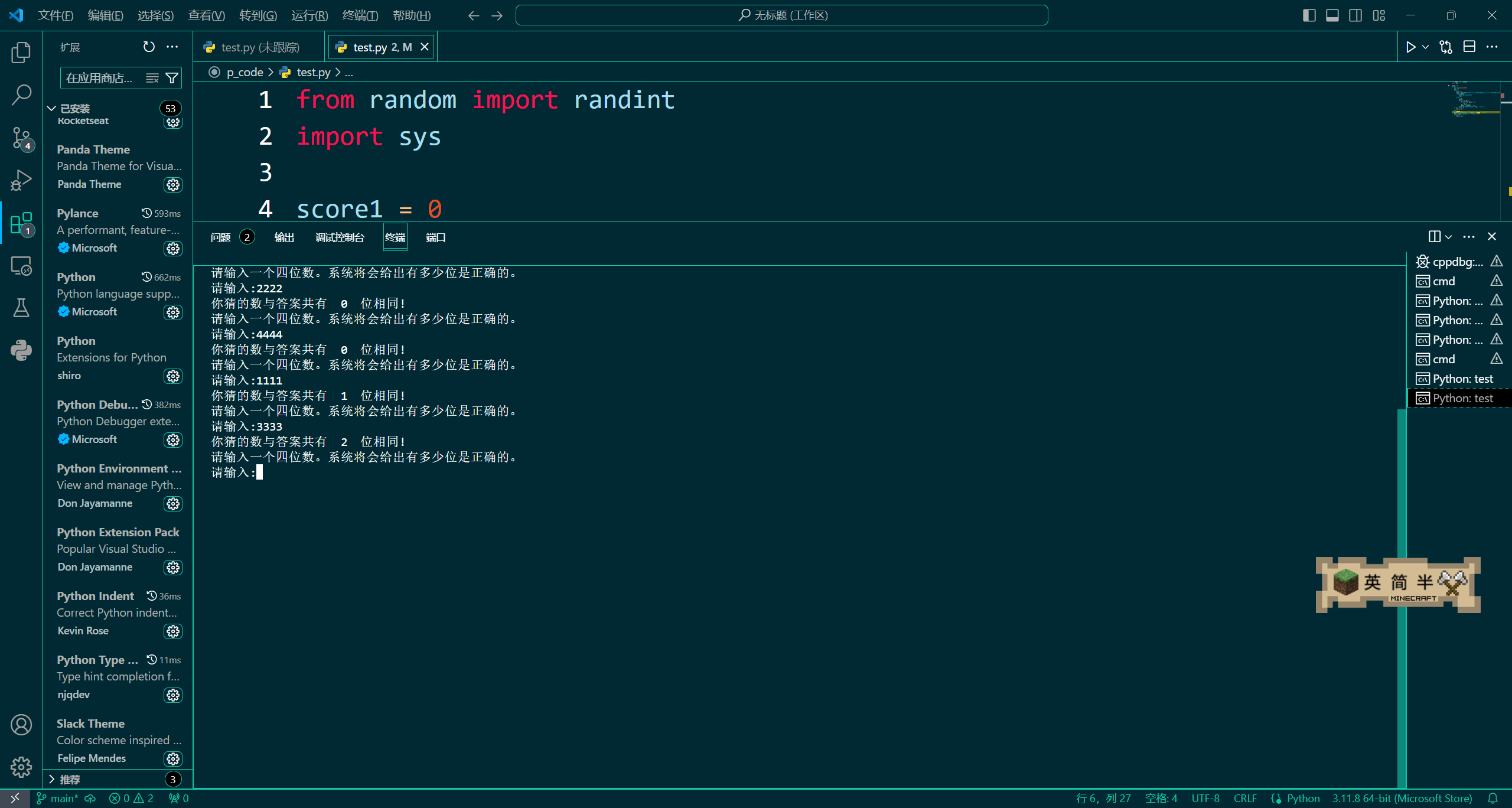Collapse the installed extensions section
This screenshot has width=1512, height=808.
(52, 109)
